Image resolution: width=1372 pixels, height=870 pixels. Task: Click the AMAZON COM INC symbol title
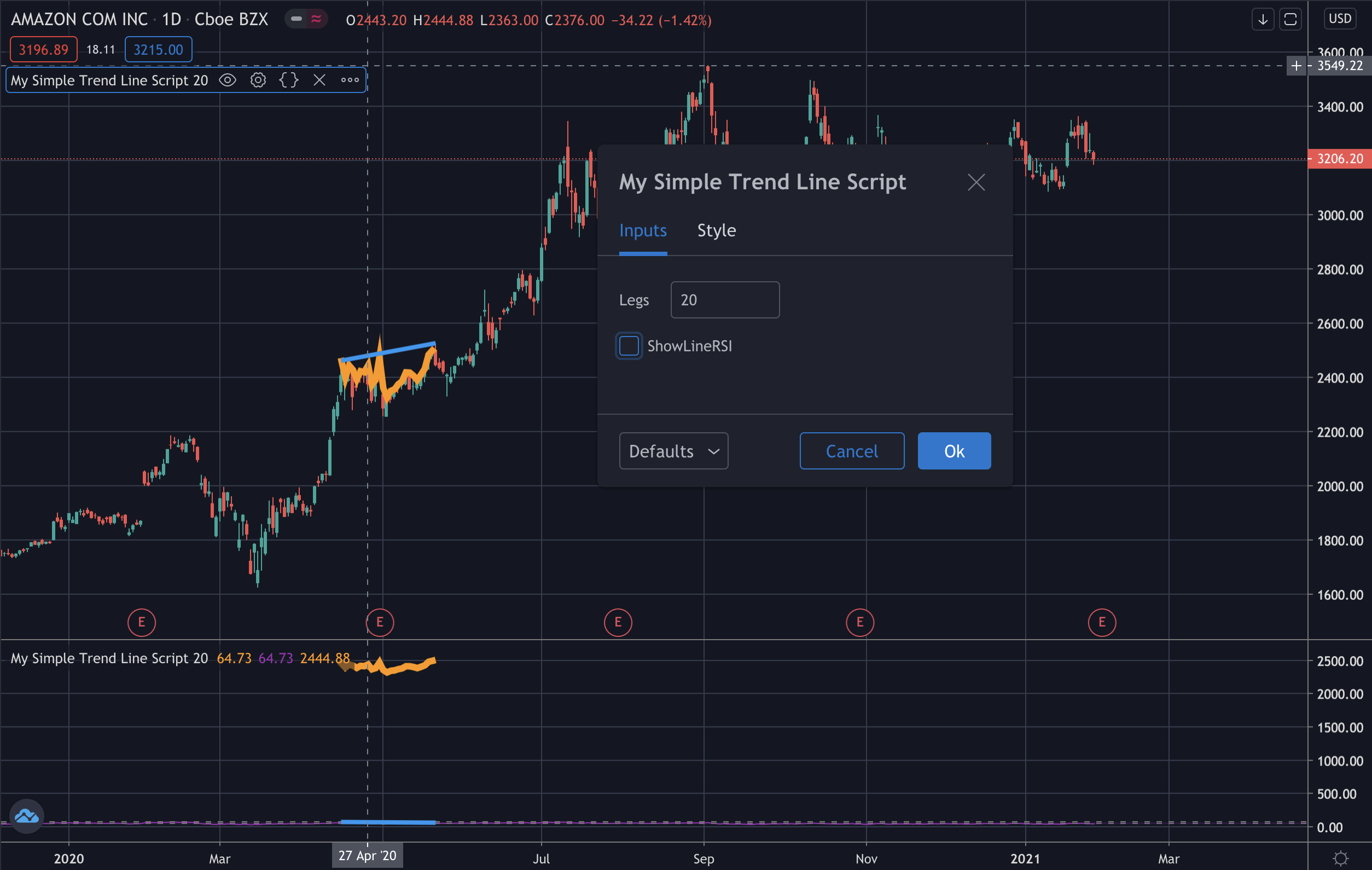(x=79, y=19)
